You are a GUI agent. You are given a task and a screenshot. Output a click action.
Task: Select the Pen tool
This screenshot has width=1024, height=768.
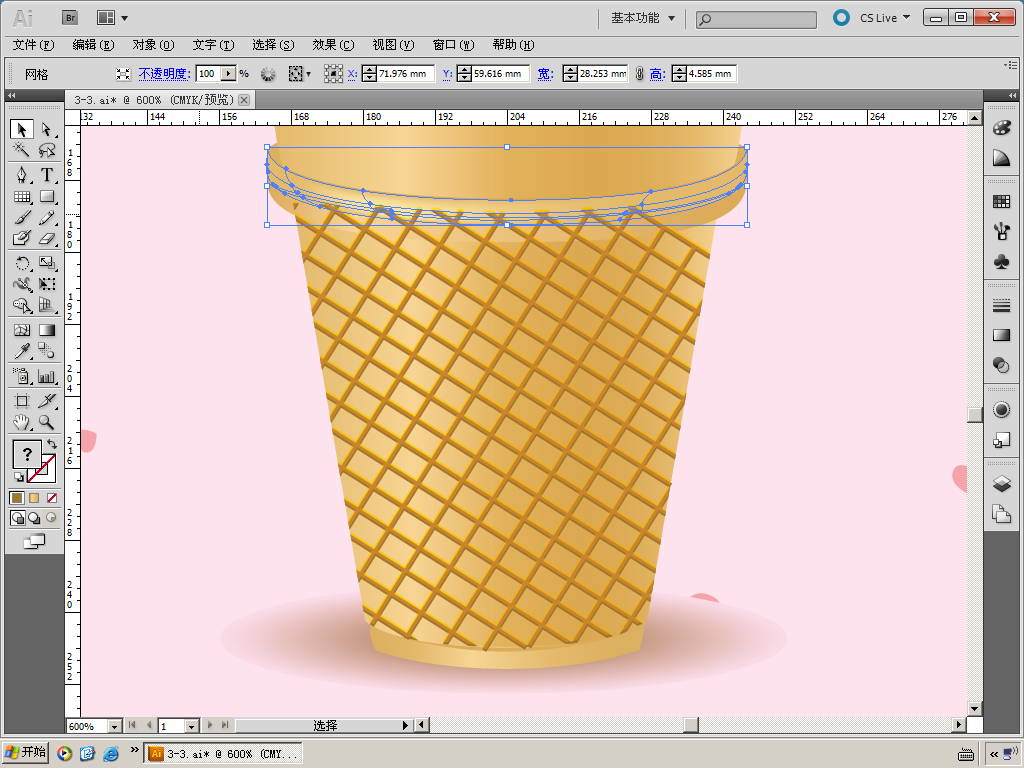click(21, 175)
